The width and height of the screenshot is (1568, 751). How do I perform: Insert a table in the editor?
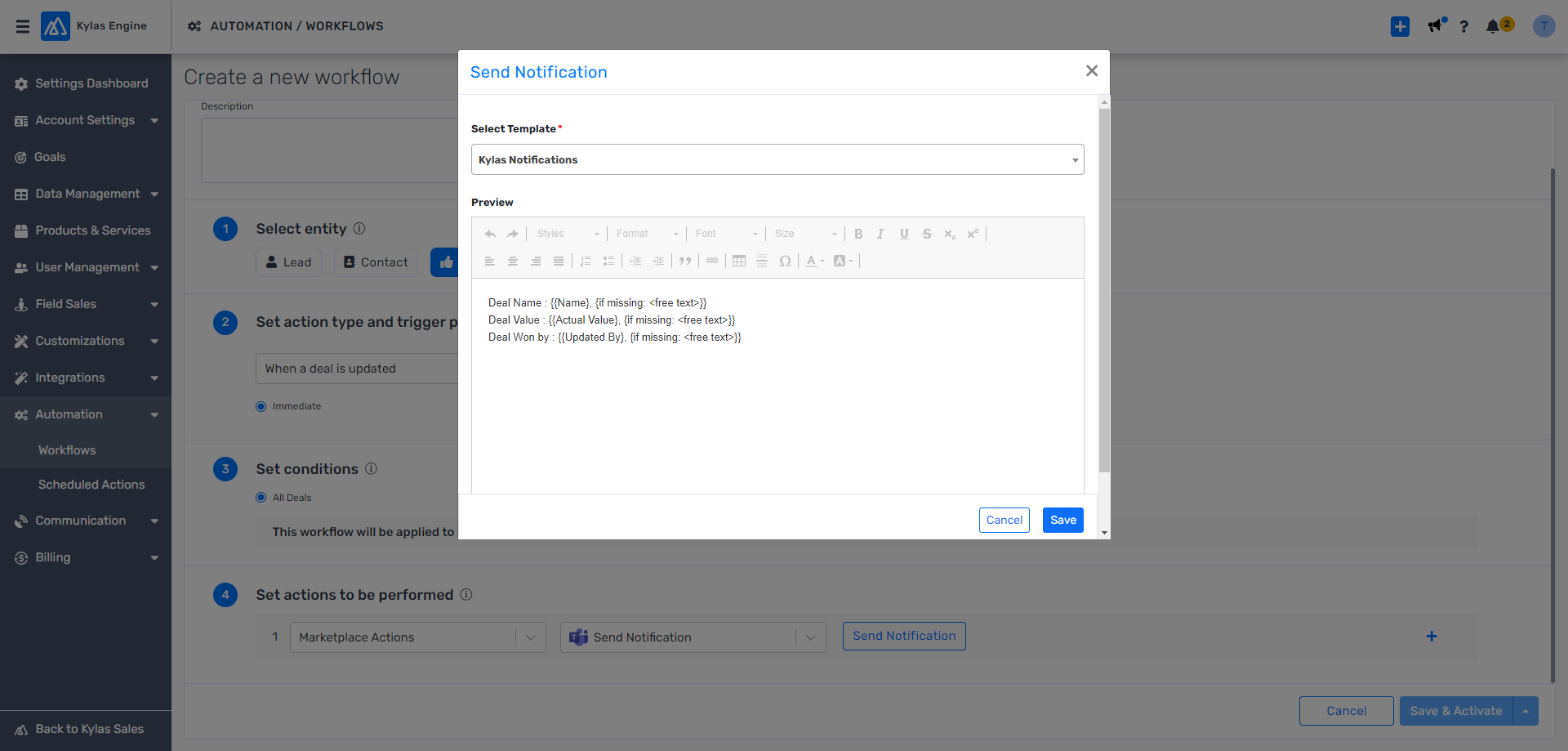click(739, 262)
